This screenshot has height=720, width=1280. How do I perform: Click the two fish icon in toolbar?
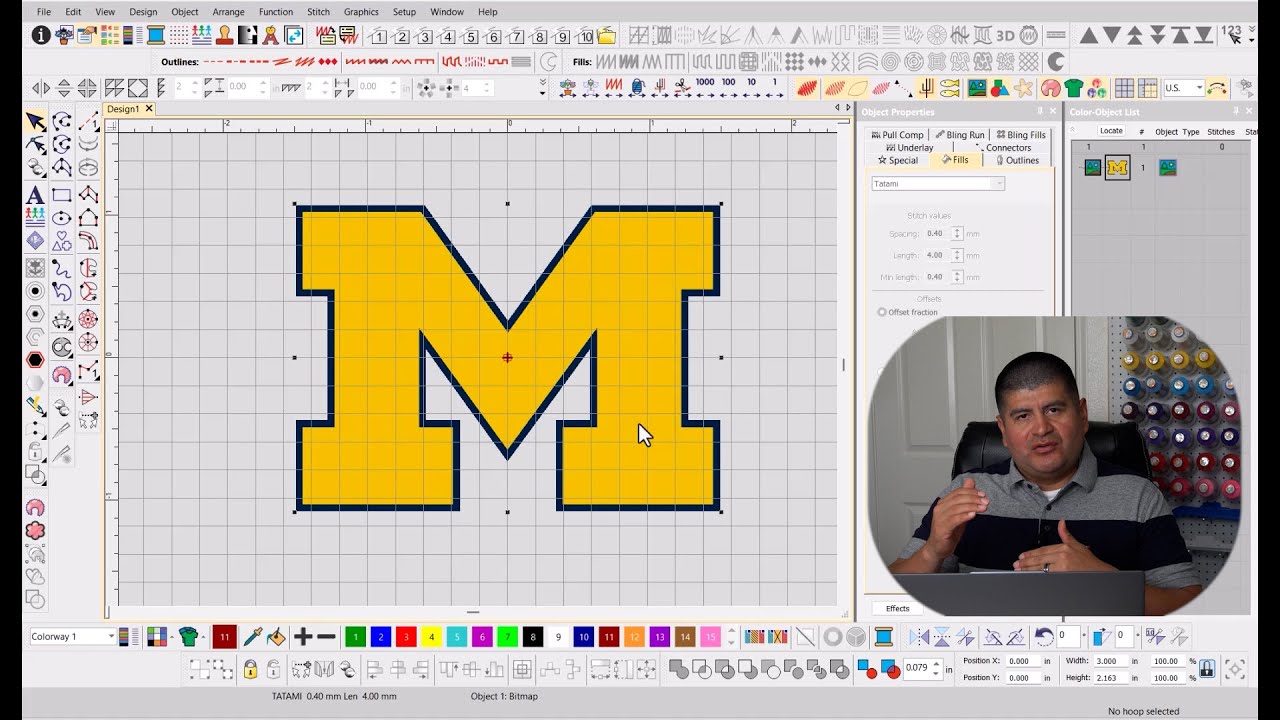(949, 88)
